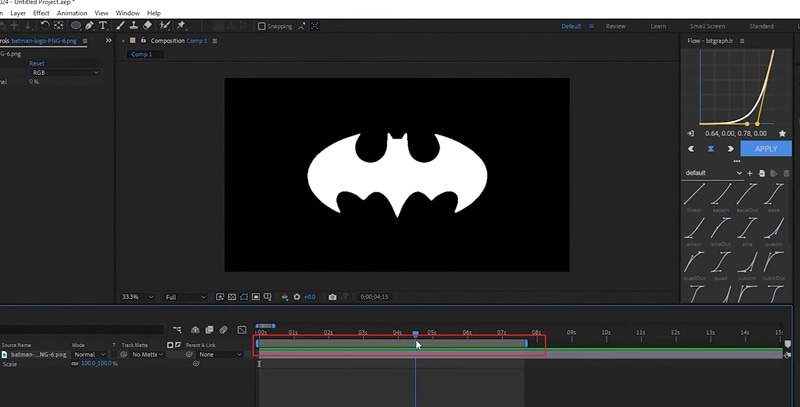Expand hidden panels with double chevron
This screenshot has height=407, width=800.
(108, 40)
